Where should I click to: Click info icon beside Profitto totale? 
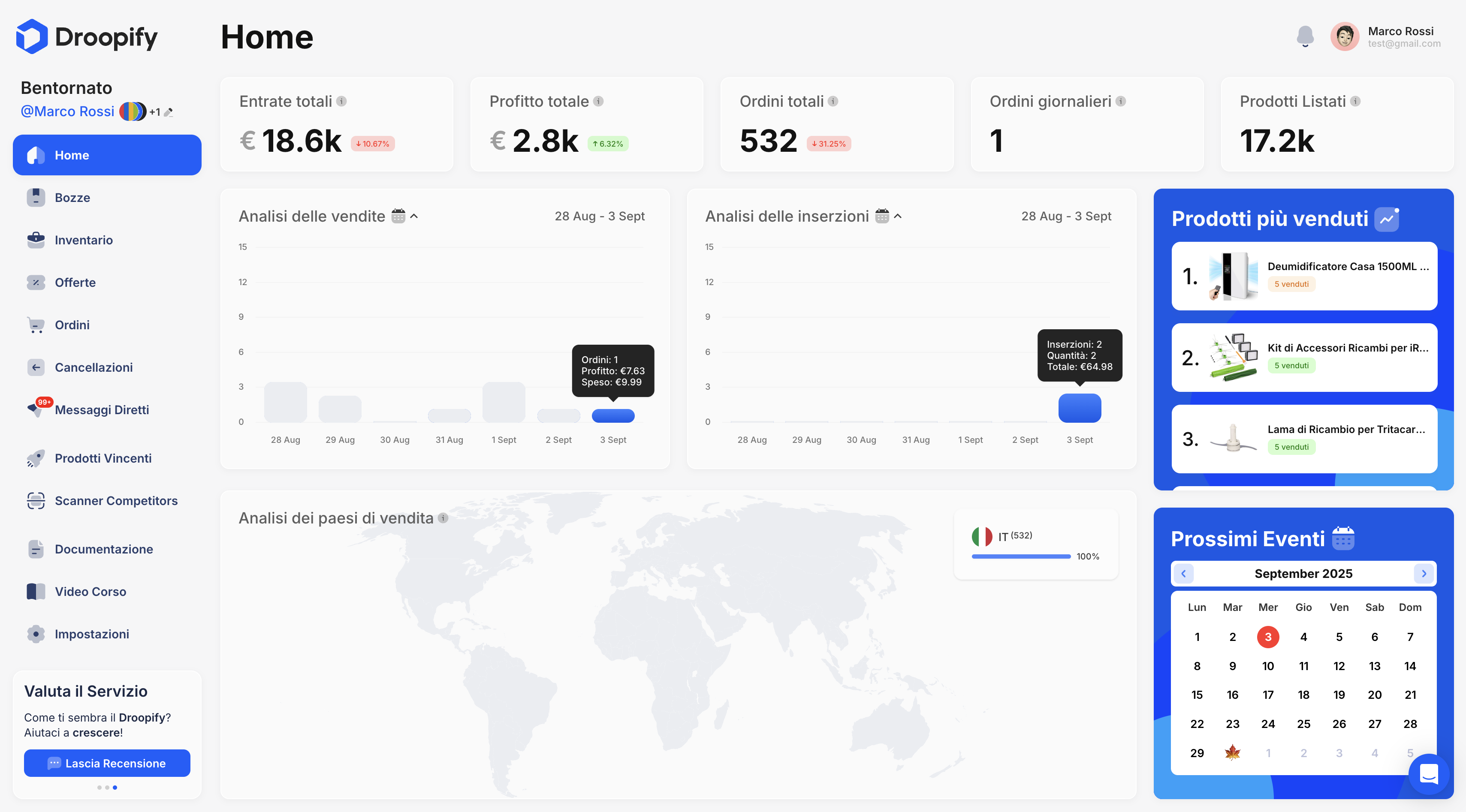[x=598, y=101]
